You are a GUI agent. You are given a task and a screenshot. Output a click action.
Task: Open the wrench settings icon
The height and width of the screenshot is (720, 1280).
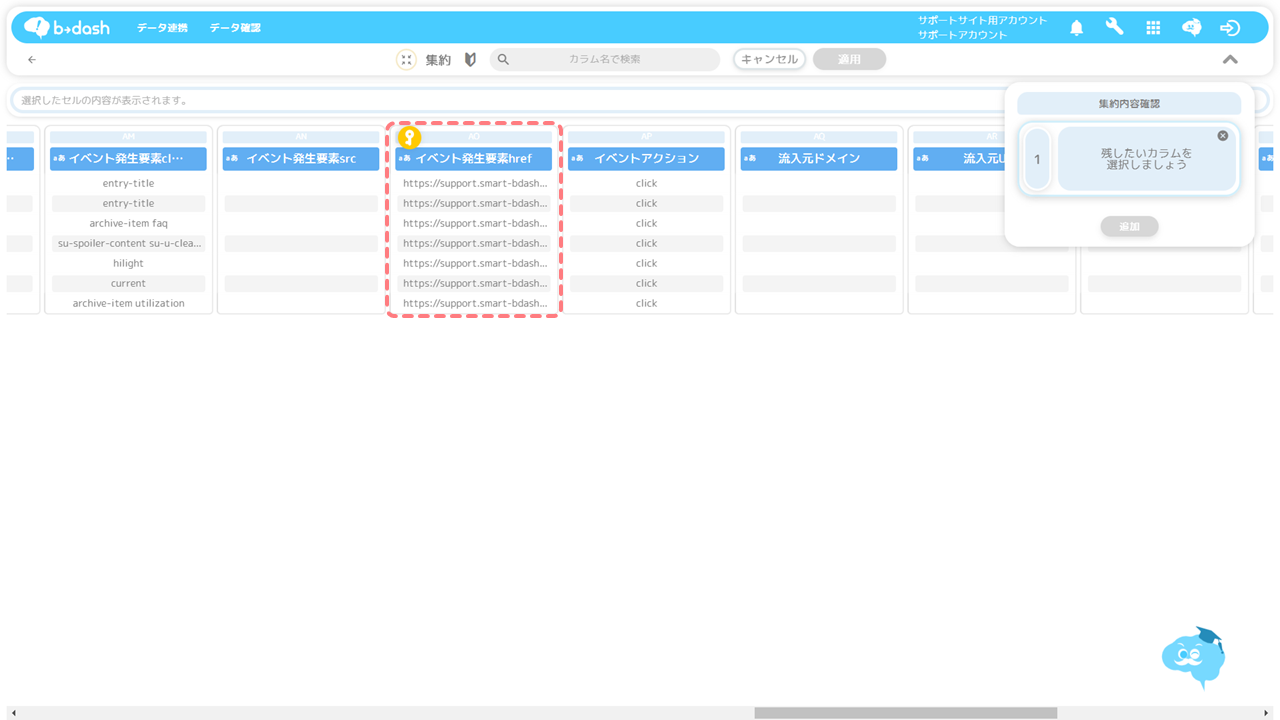1114,27
